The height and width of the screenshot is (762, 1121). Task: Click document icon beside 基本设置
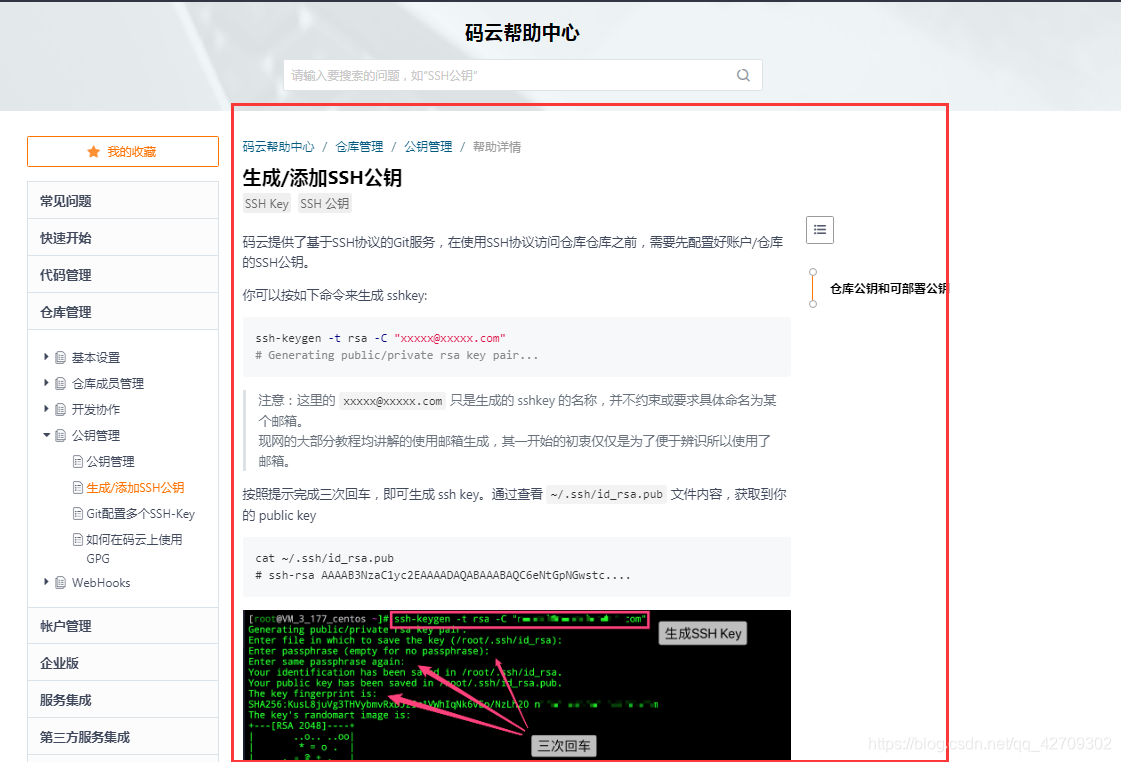(x=61, y=357)
